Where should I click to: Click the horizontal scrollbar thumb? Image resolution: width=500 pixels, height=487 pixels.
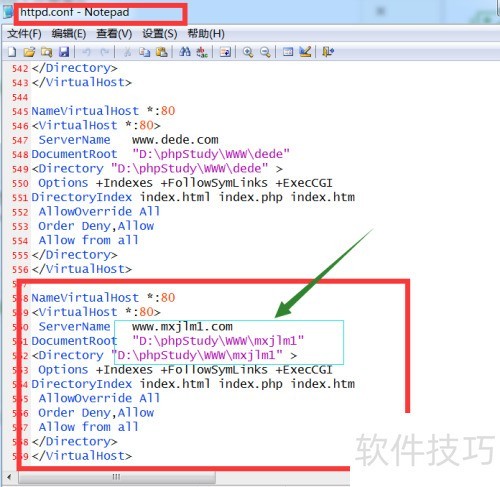(117, 477)
